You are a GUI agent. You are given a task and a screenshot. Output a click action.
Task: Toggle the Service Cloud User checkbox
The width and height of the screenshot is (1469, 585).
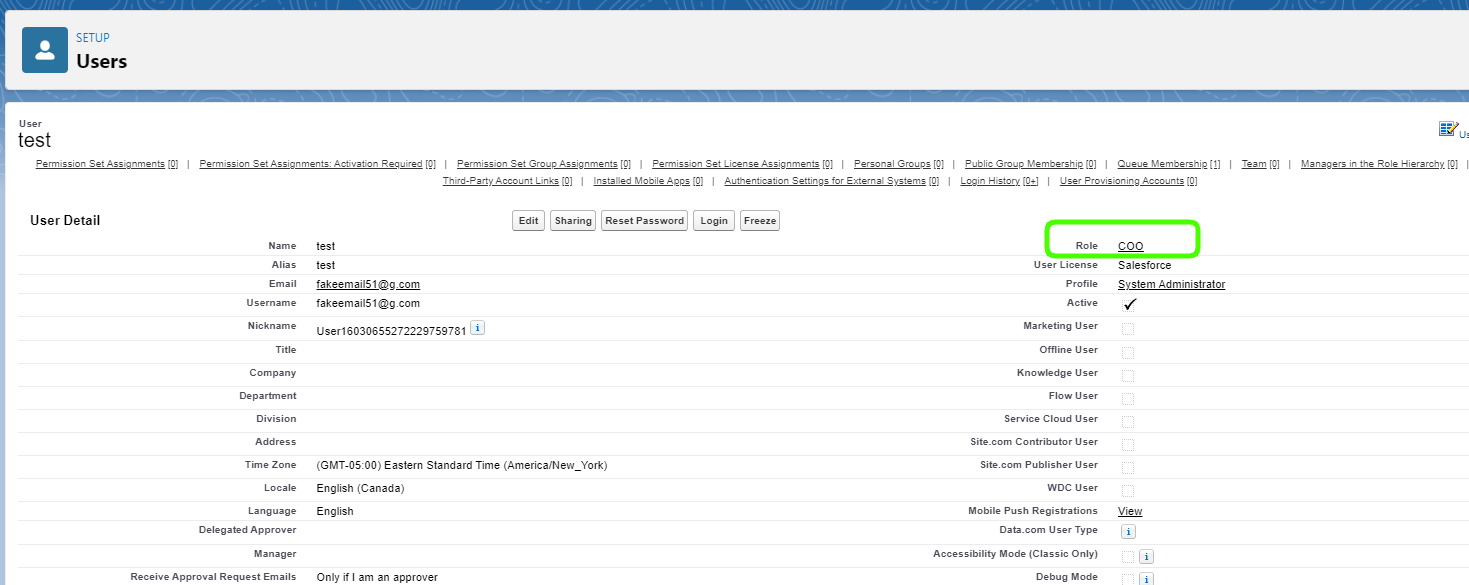(x=1128, y=421)
